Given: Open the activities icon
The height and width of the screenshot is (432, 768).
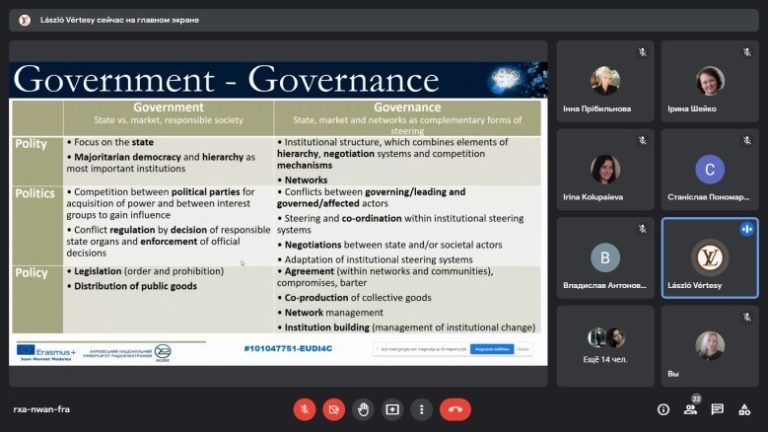Looking at the screenshot, I should [744, 409].
